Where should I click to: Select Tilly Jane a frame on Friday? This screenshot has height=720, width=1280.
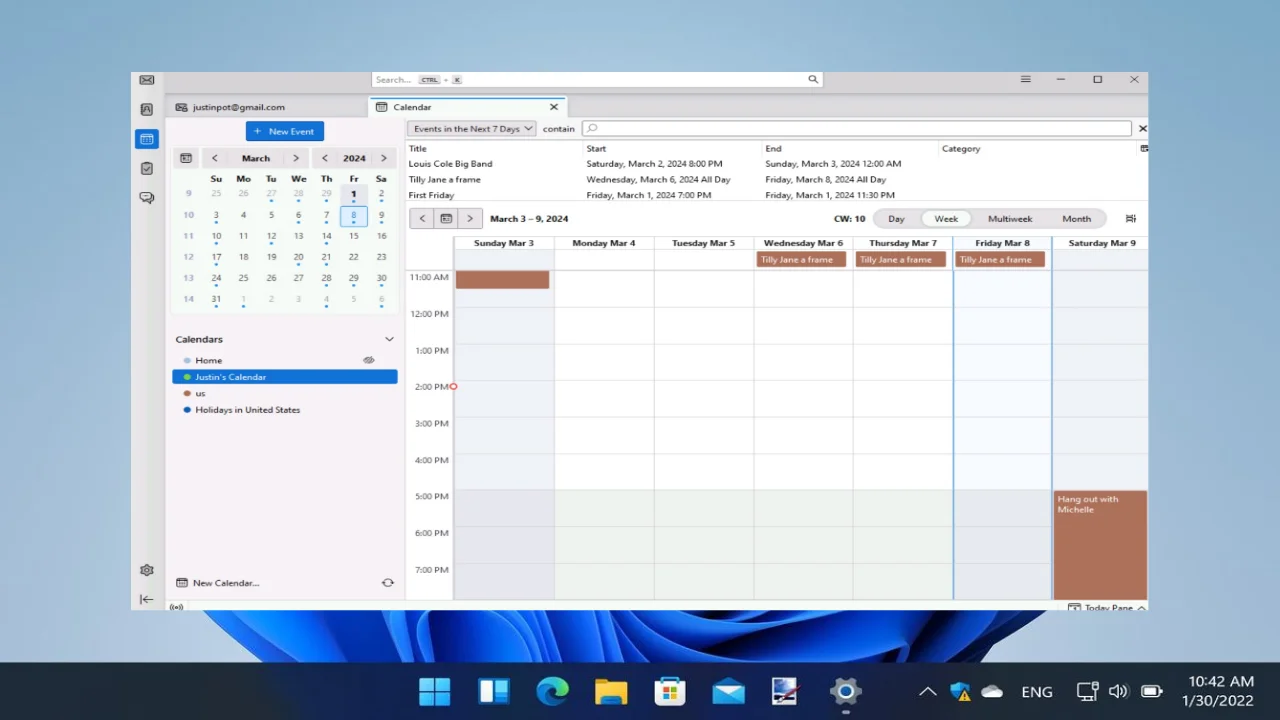[1000, 259]
